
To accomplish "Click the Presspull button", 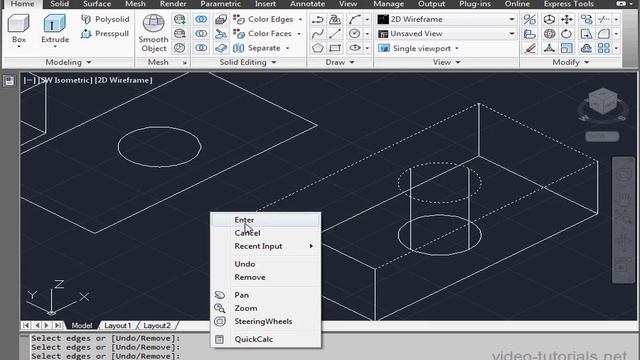I will tap(105, 33).
